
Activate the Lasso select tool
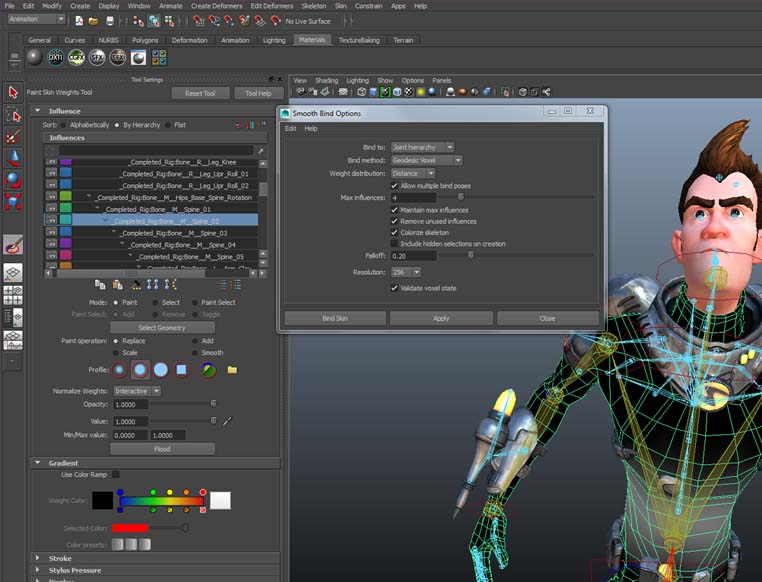click(x=13, y=115)
